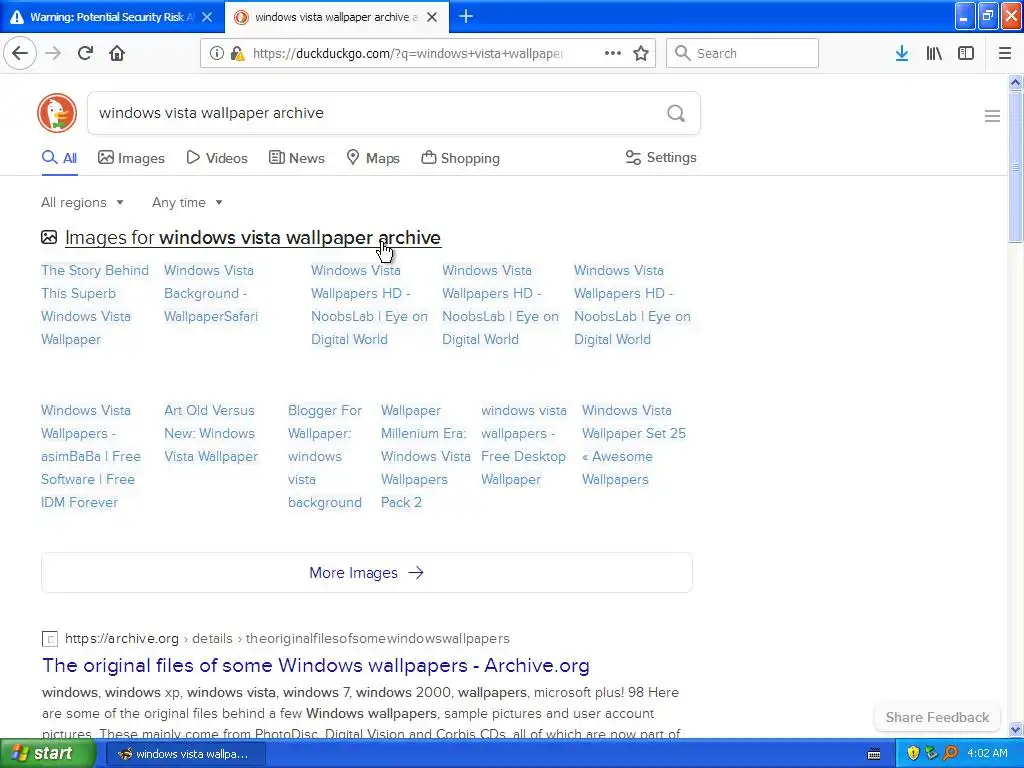This screenshot has height=768, width=1024.
Task: Click the security shield tray icon
Action: coord(912,753)
